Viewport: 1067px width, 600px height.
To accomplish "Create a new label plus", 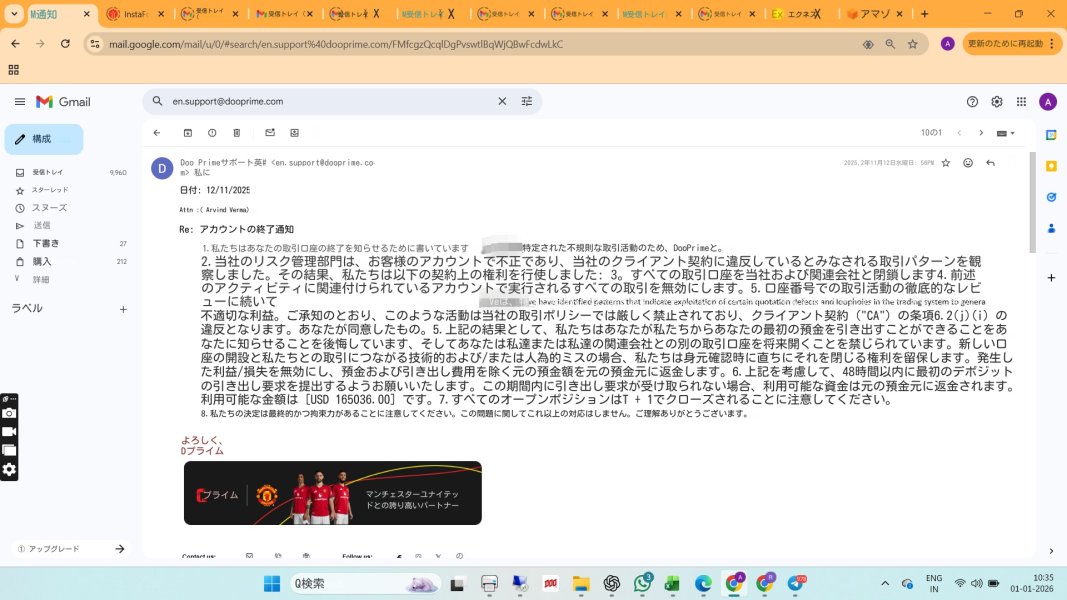I will point(123,309).
